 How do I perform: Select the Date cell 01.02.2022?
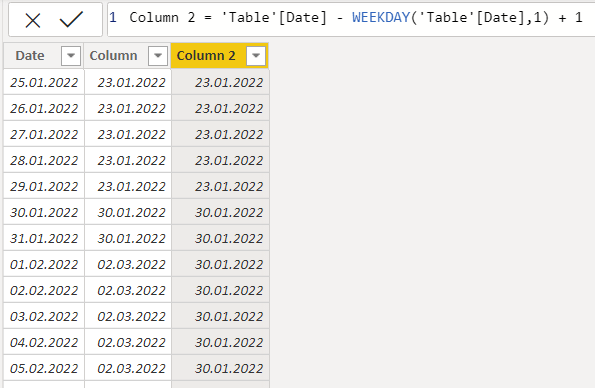click(44, 264)
